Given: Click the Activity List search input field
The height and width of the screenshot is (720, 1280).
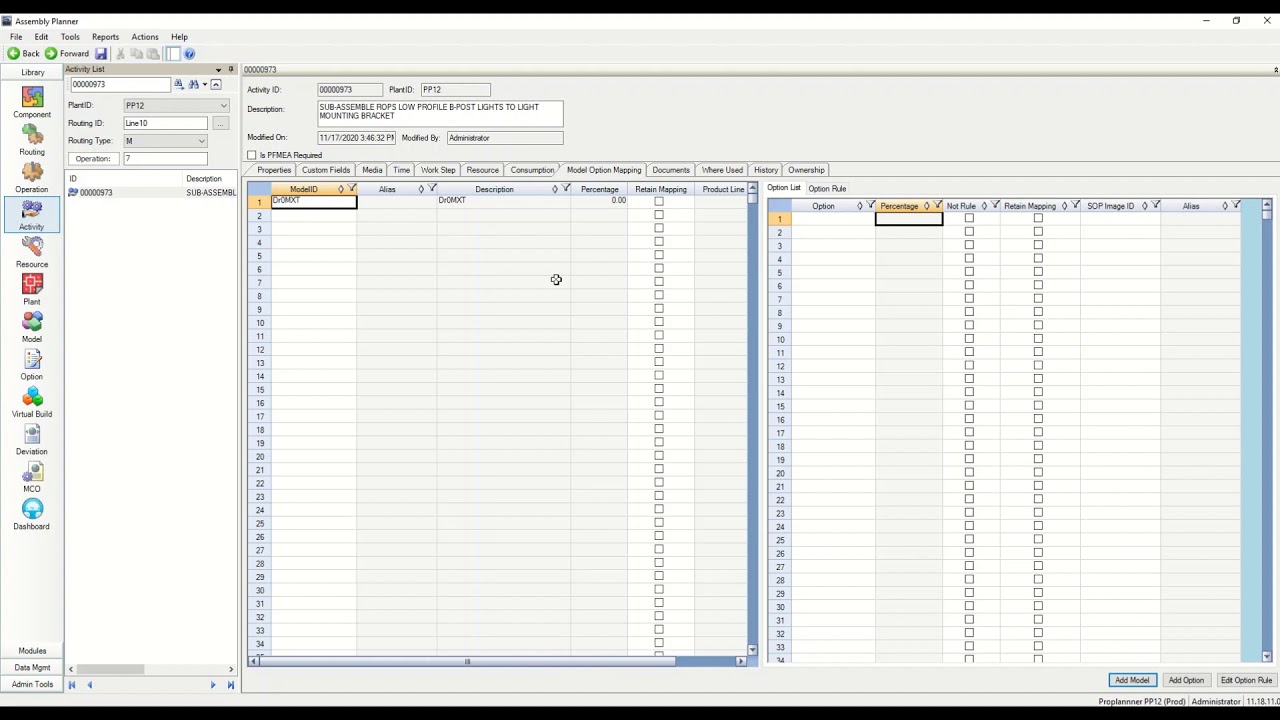Looking at the screenshot, I should pyautogui.click(x=119, y=85).
